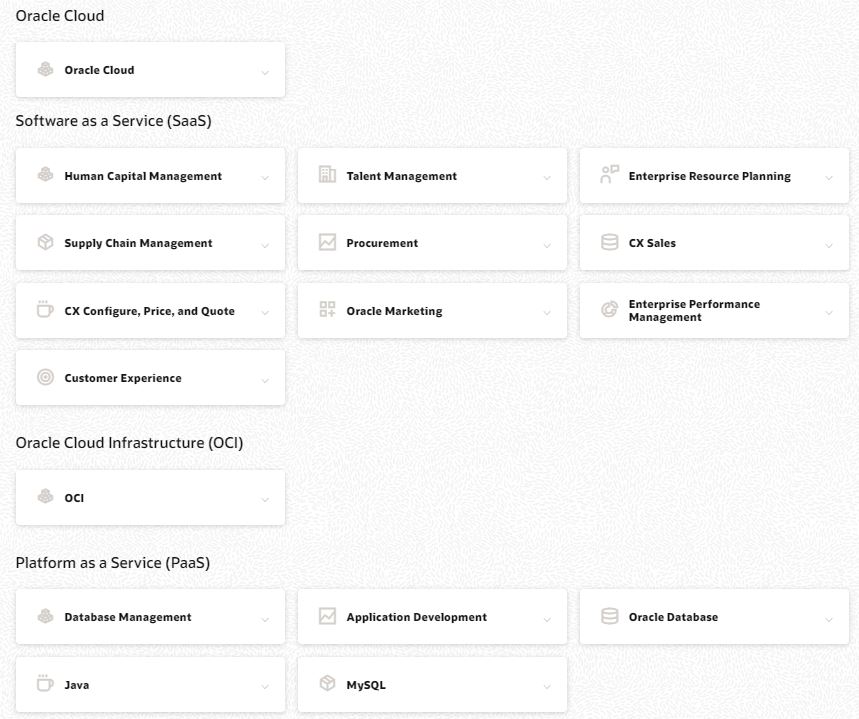Viewport: 859px width, 719px height.
Task: Click the pie chart icon for Enterprise Performance Management
Action: point(609,310)
